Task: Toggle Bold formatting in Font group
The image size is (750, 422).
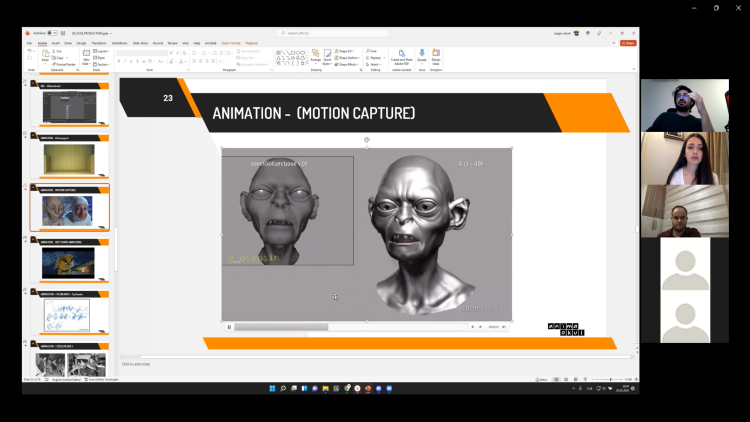Action: click(x=119, y=61)
